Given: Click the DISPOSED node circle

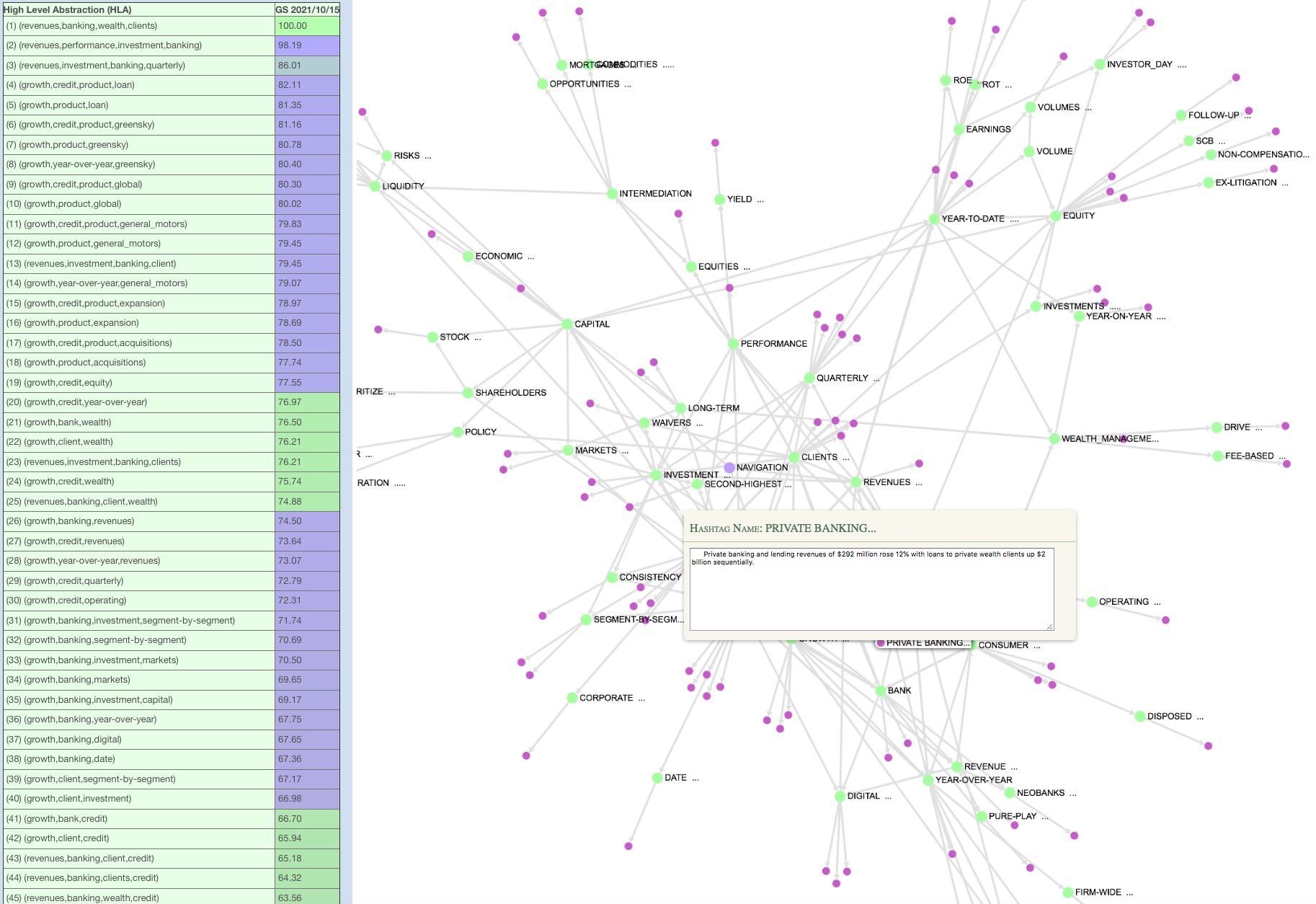Looking at the screenshot, I should tap(1140, 717).
